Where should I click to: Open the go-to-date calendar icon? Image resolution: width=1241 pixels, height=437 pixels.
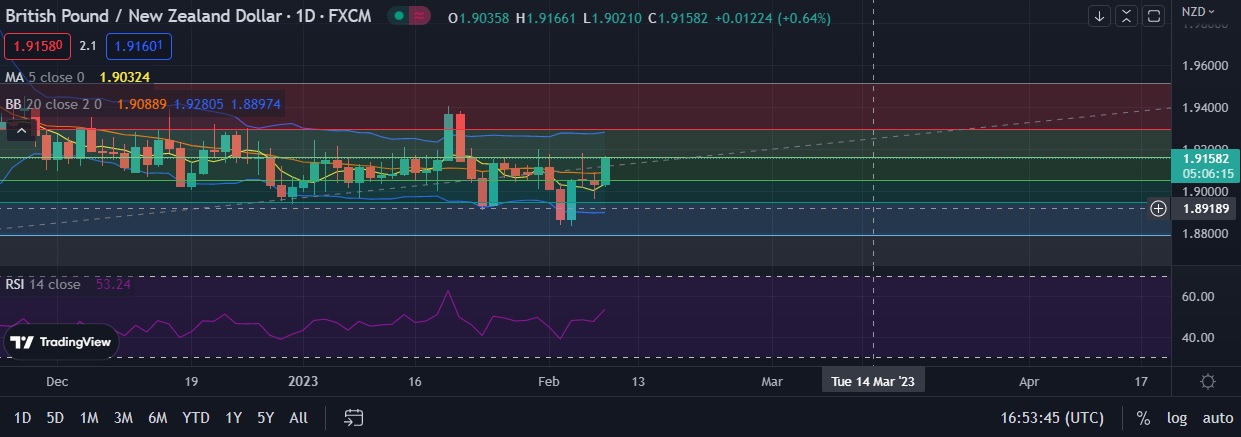click(x=353, y=417)
